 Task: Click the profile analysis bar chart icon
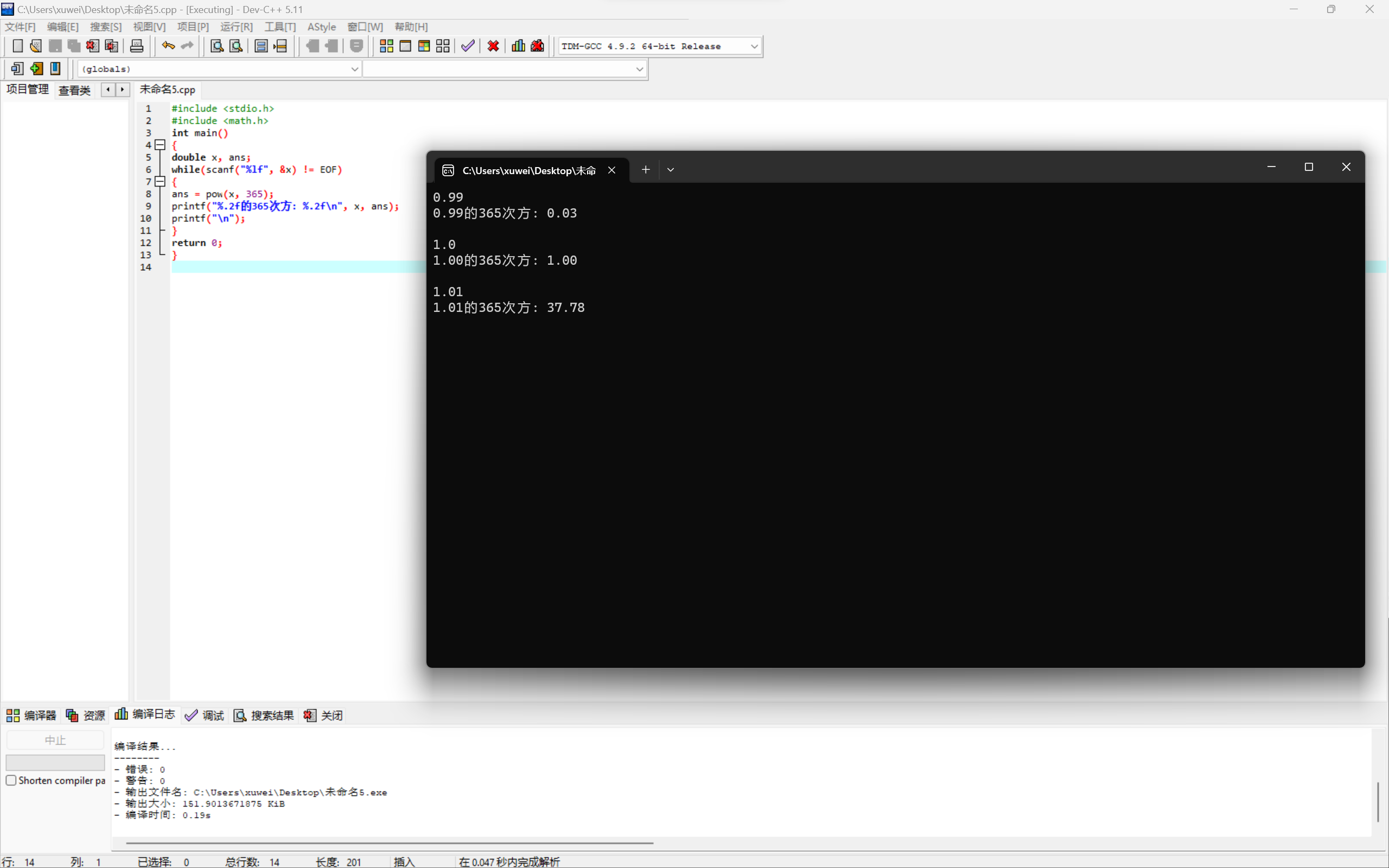click(518, 46)
